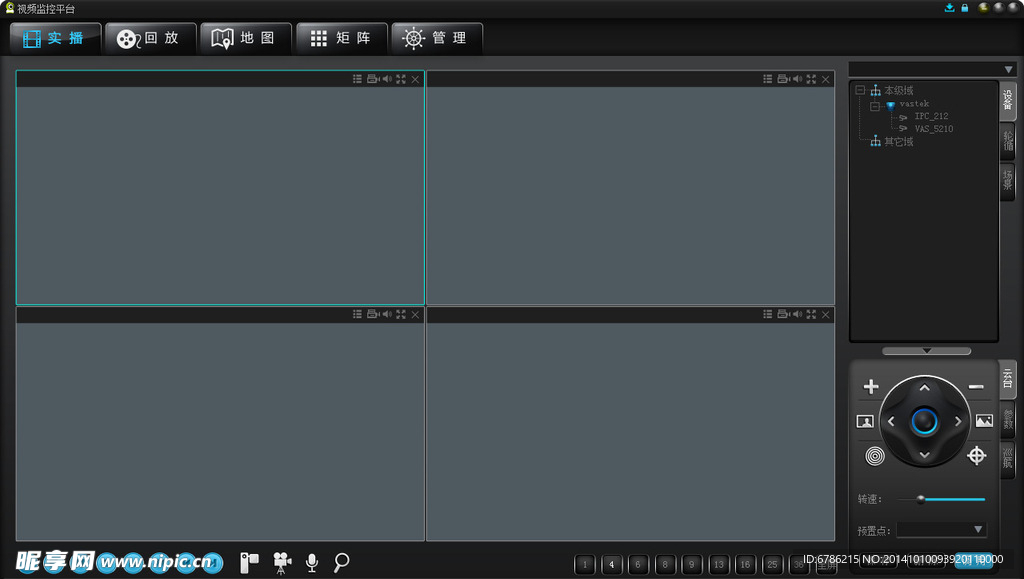Select the 参数 parameters side tab
1024x579 pixels.
pyautogui.click(x=1008, y=419)
